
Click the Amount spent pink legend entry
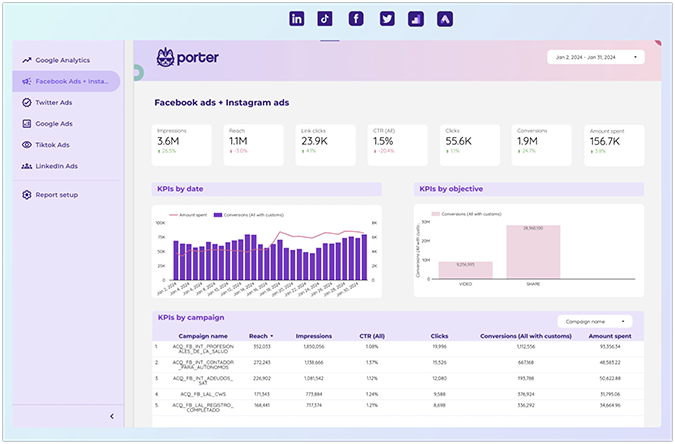[188, 215]
